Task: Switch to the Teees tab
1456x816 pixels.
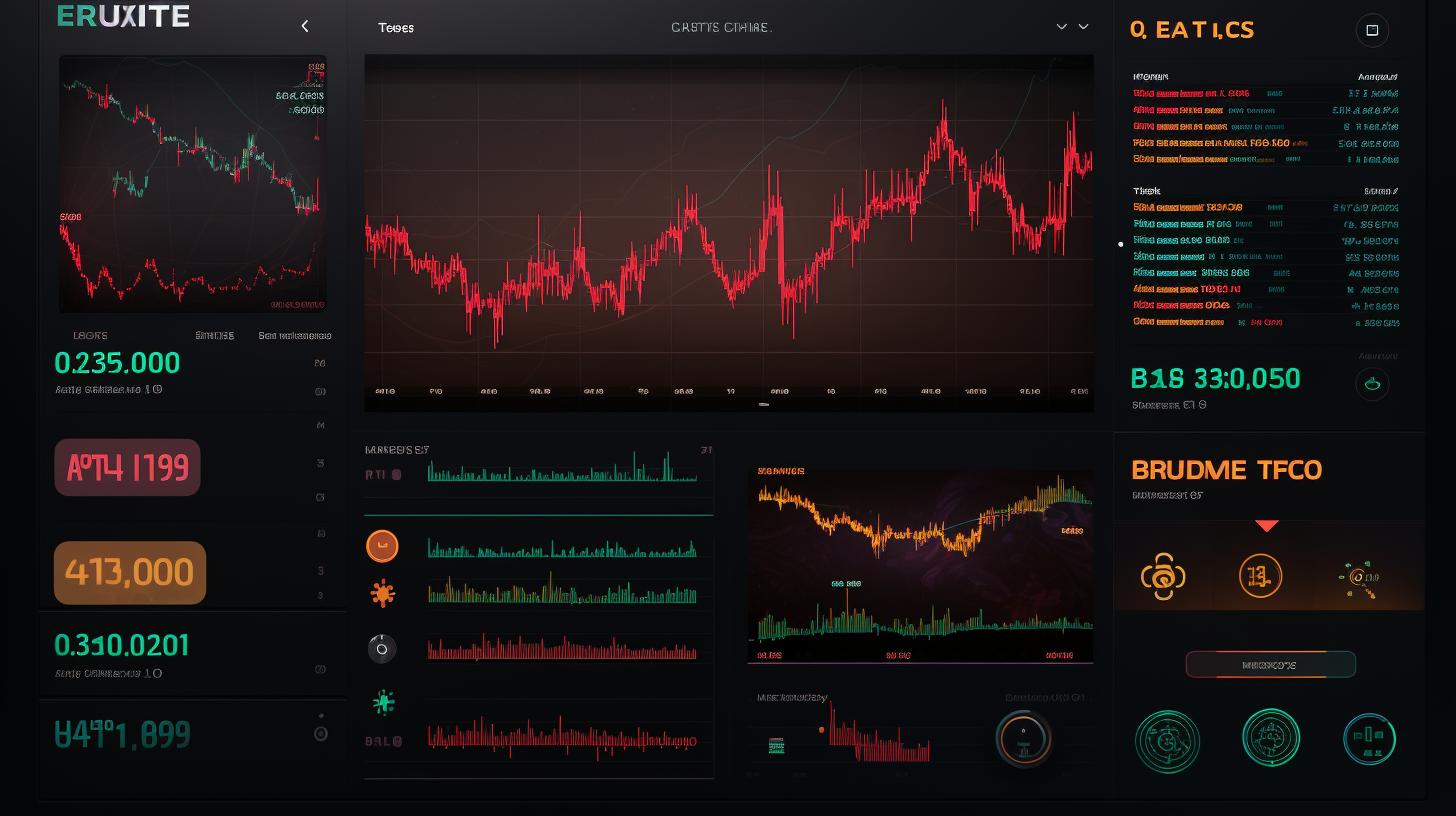Action: point(396,28)
